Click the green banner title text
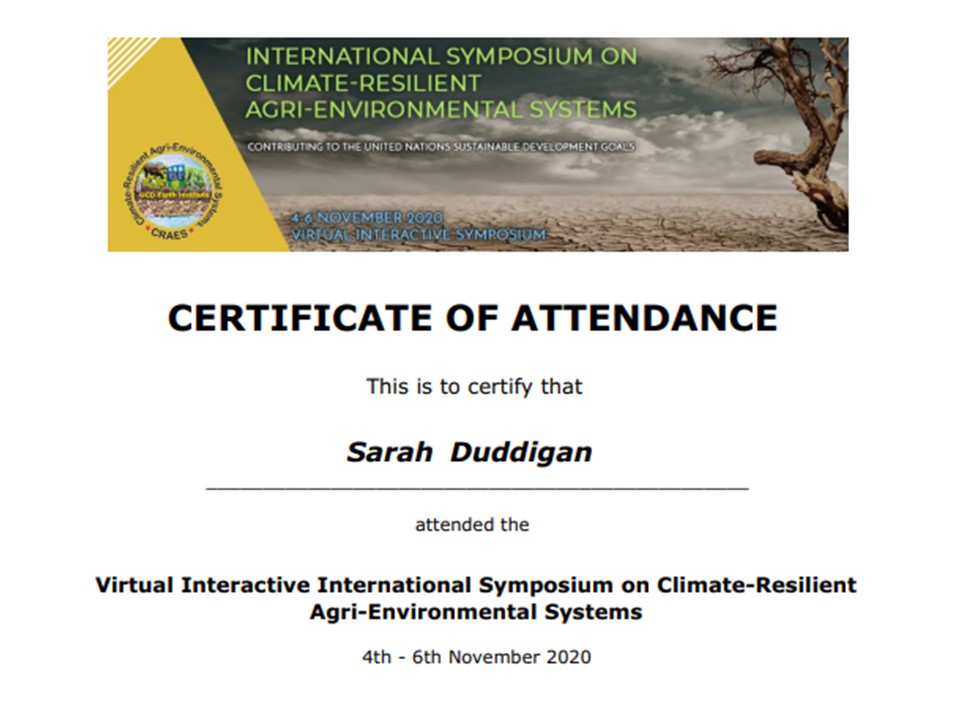The image size is (960, 720). 441,83
